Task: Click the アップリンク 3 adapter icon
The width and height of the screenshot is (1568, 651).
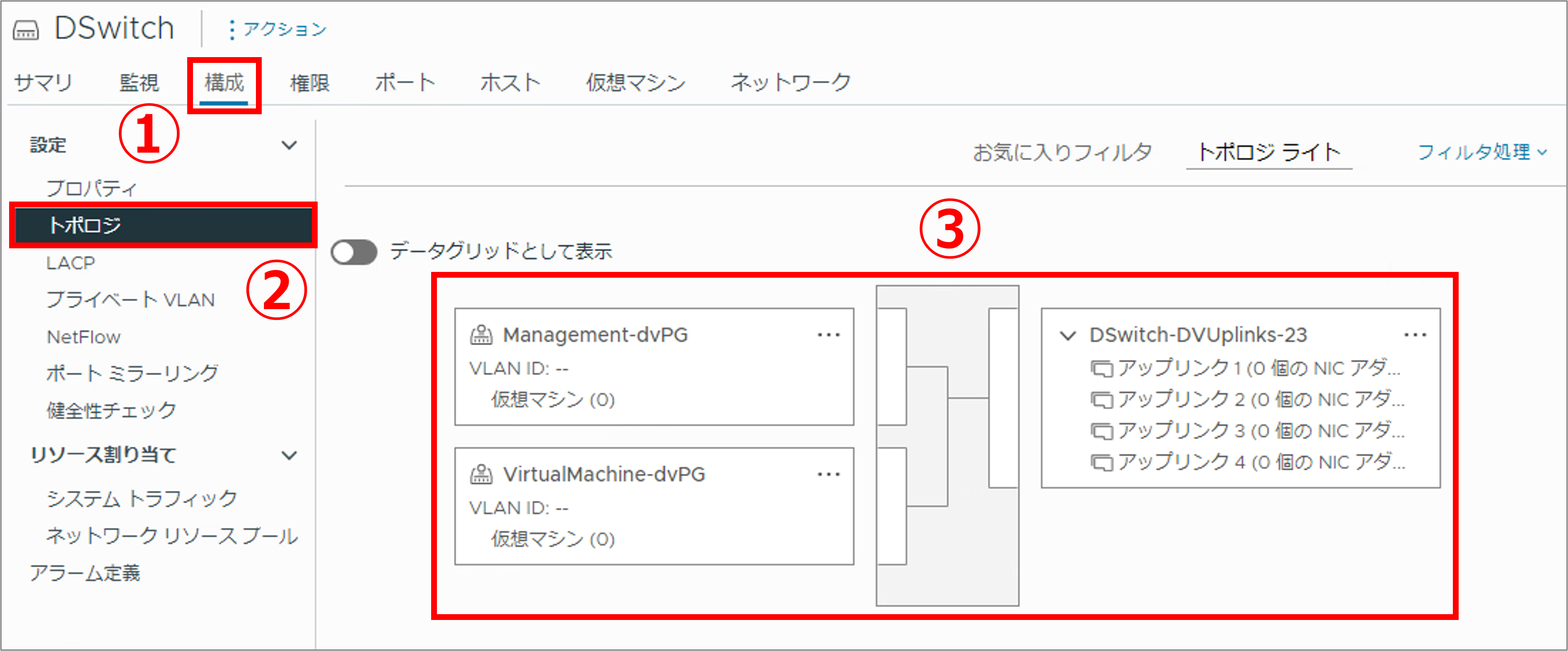Action: click(x=1102, y=431)
